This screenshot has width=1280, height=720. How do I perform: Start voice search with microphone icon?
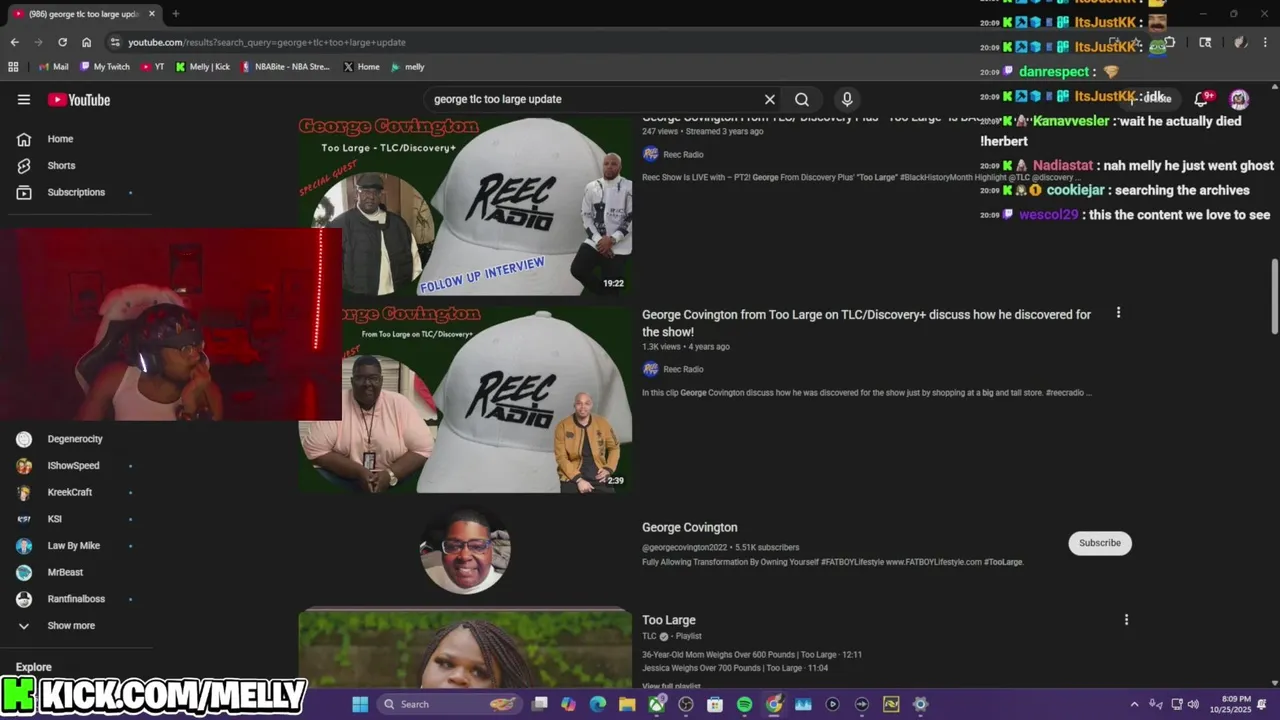pos(847,99)
